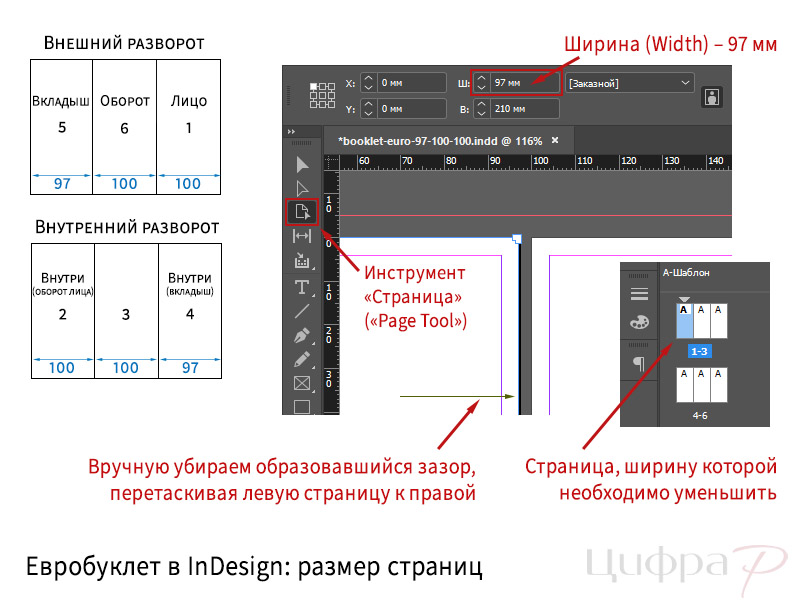Decrease the X value with down arrow
The width and height of the screenshot is (800, 600).
pos(368,87)
